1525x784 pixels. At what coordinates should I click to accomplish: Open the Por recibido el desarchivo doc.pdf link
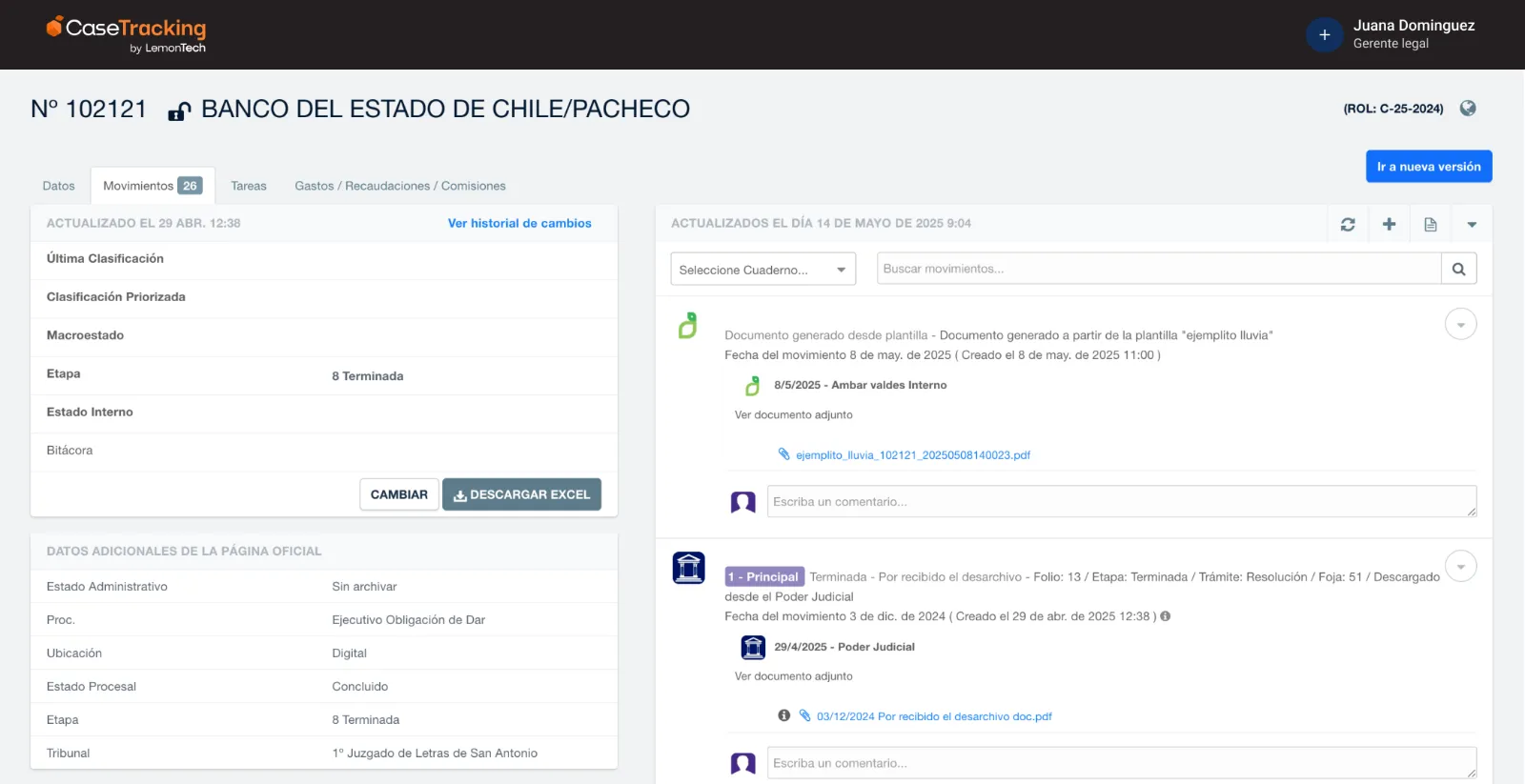click(x=934, y=716)
